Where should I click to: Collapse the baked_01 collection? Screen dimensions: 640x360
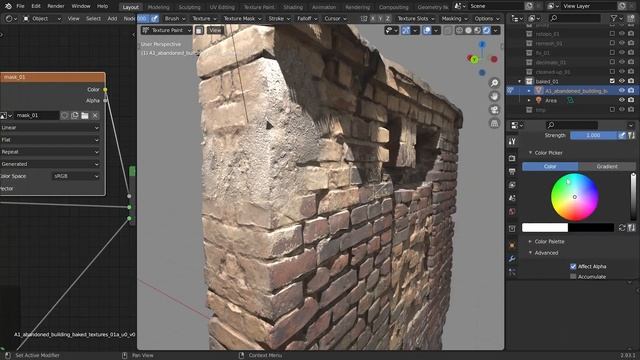click(520, 81)
